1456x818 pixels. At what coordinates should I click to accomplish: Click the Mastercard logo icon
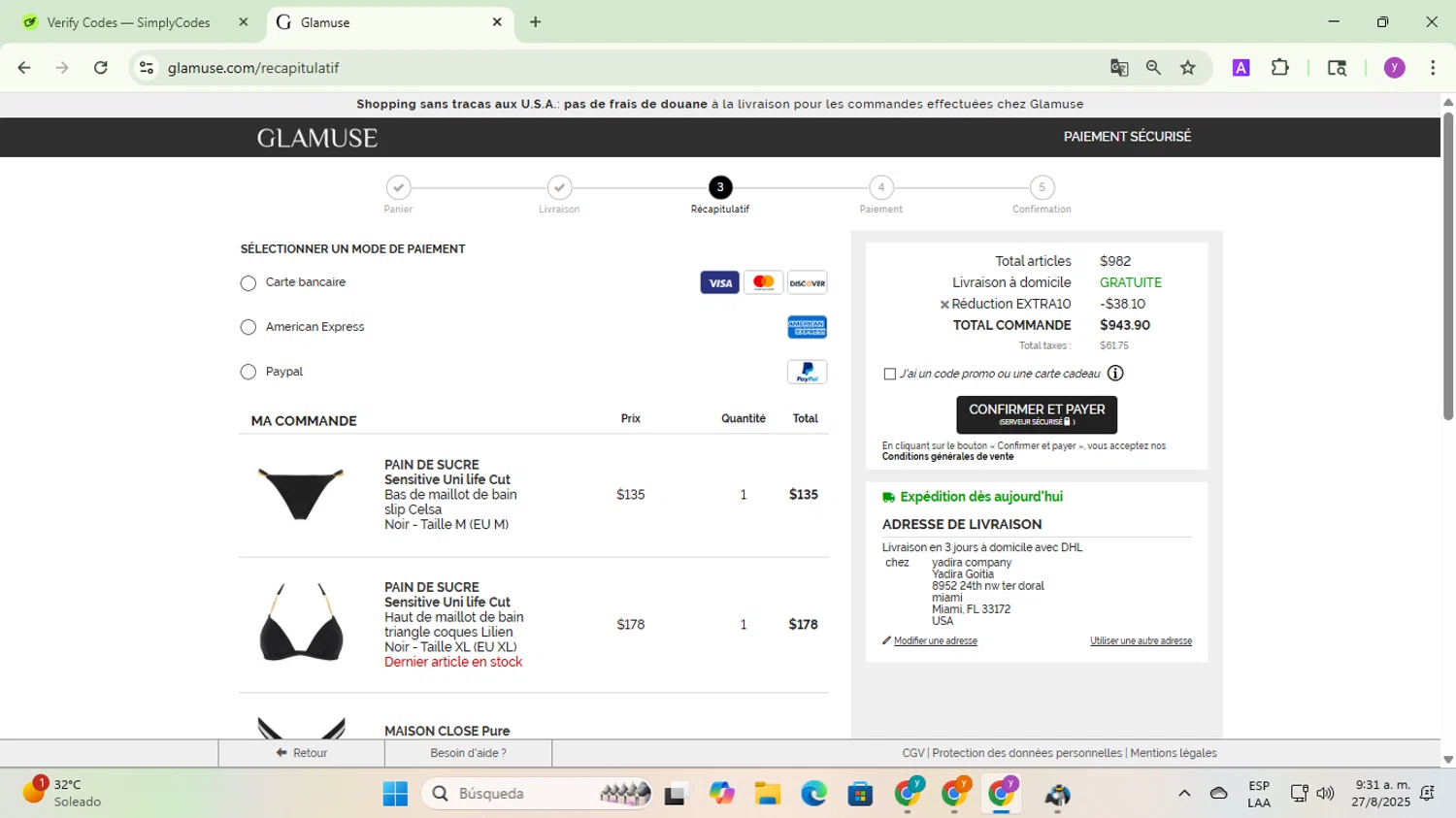[x=764, y=283]
